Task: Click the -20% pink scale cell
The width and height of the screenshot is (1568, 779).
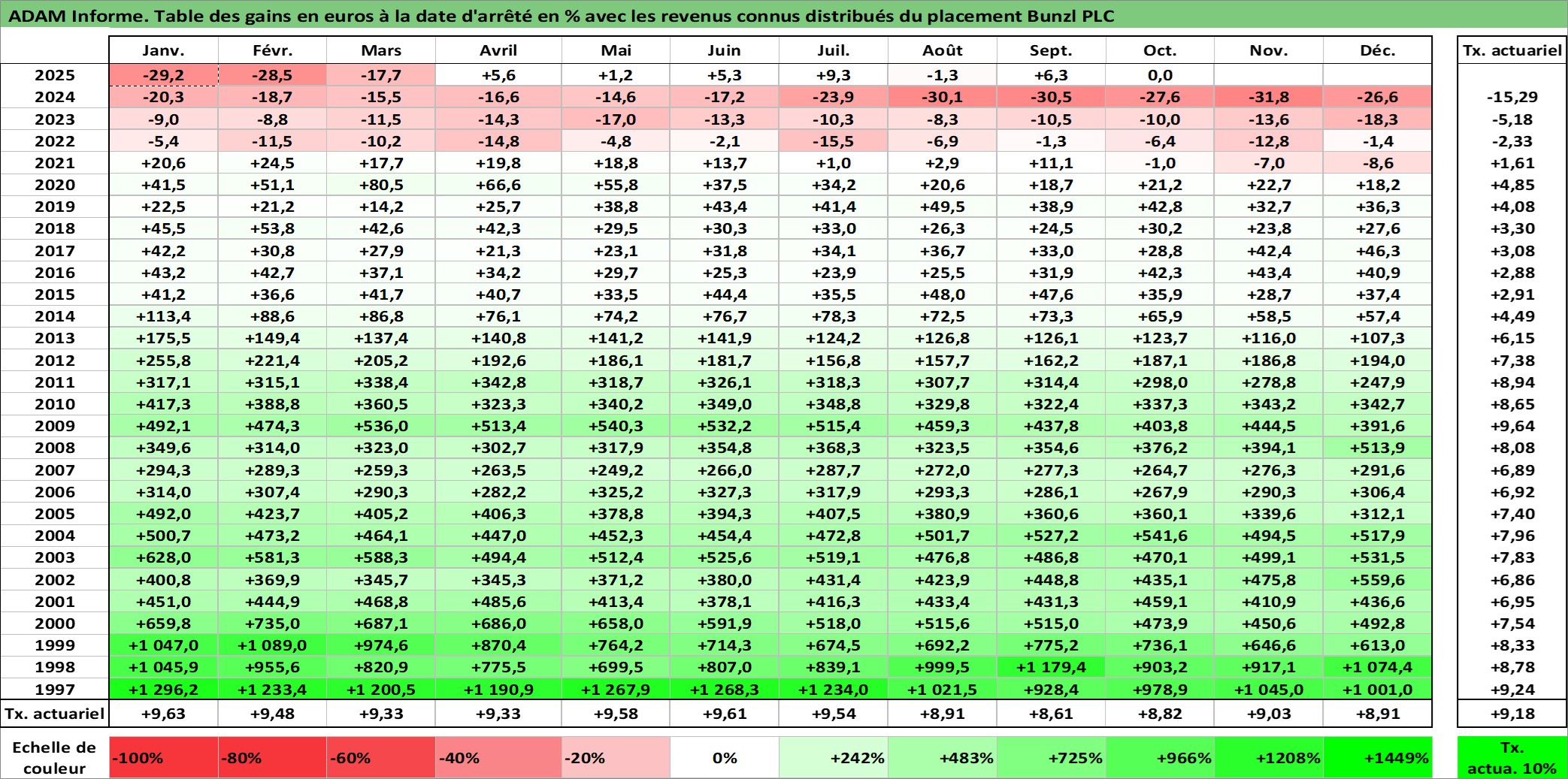Action: click(616, 757)
